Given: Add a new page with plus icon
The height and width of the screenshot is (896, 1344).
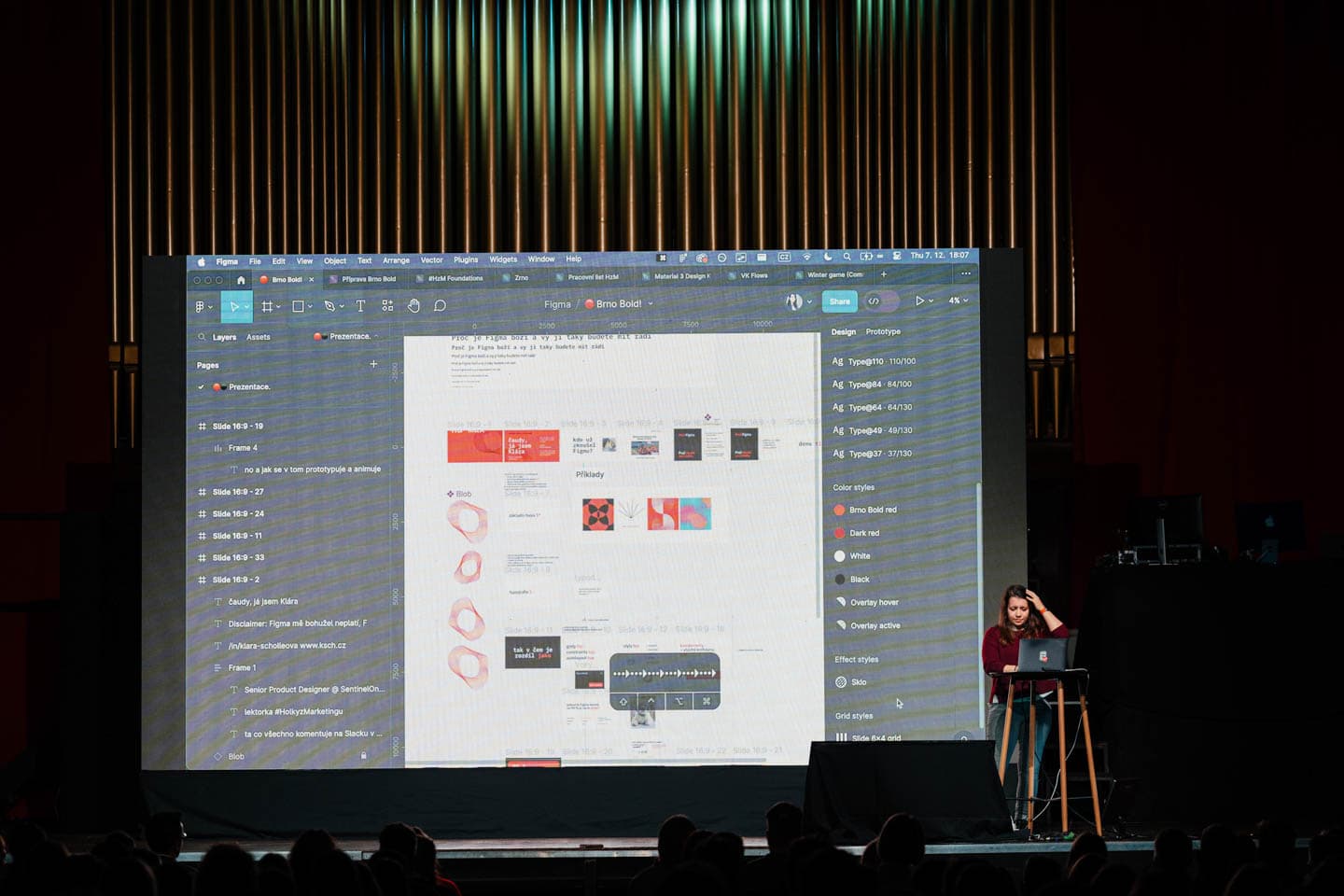Looking at the screenshot, I should (374, 364).
